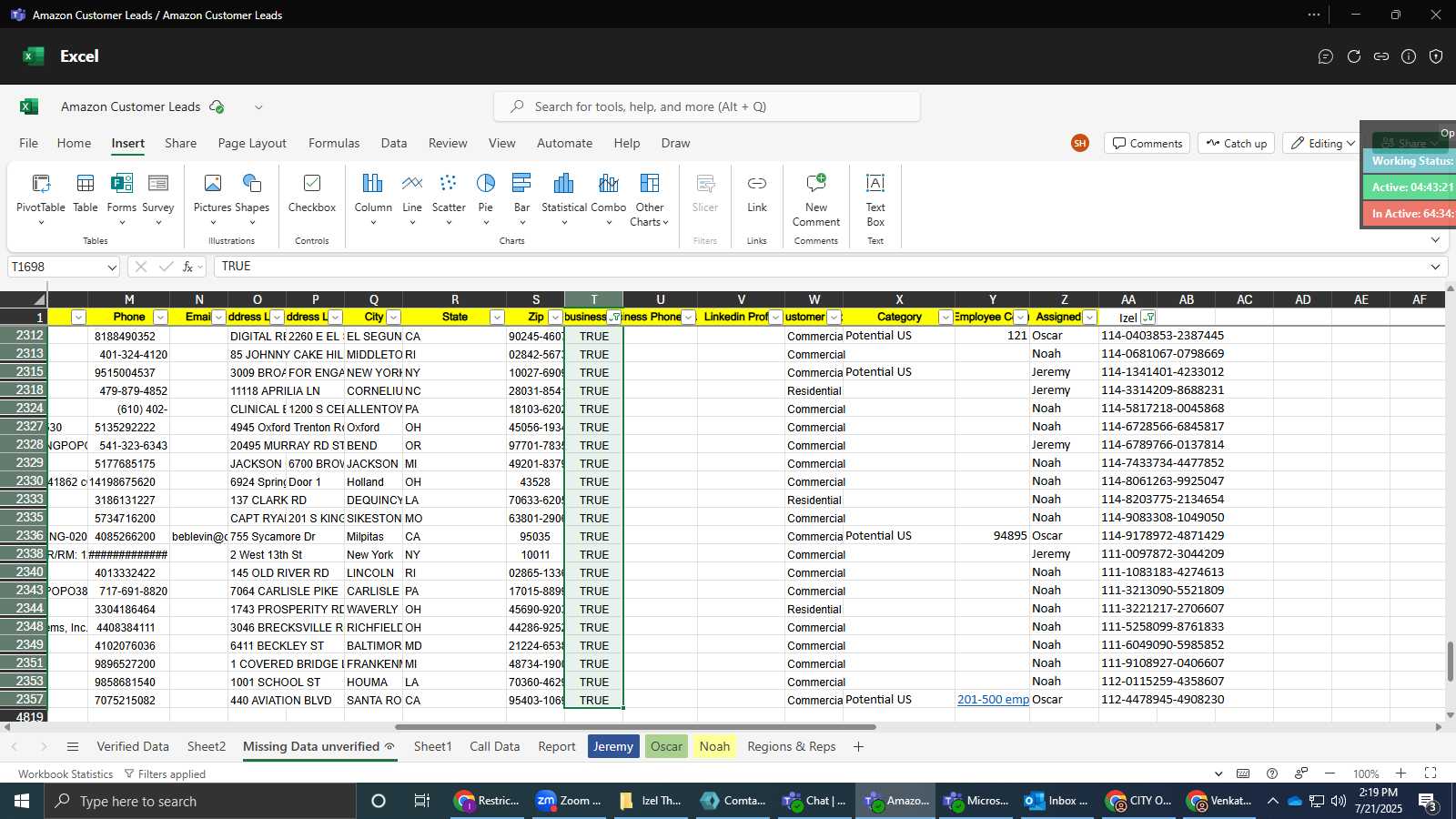1456x819 pixels.
Task: Open the conversation icon in Teams header
Action: point(1326,56)
